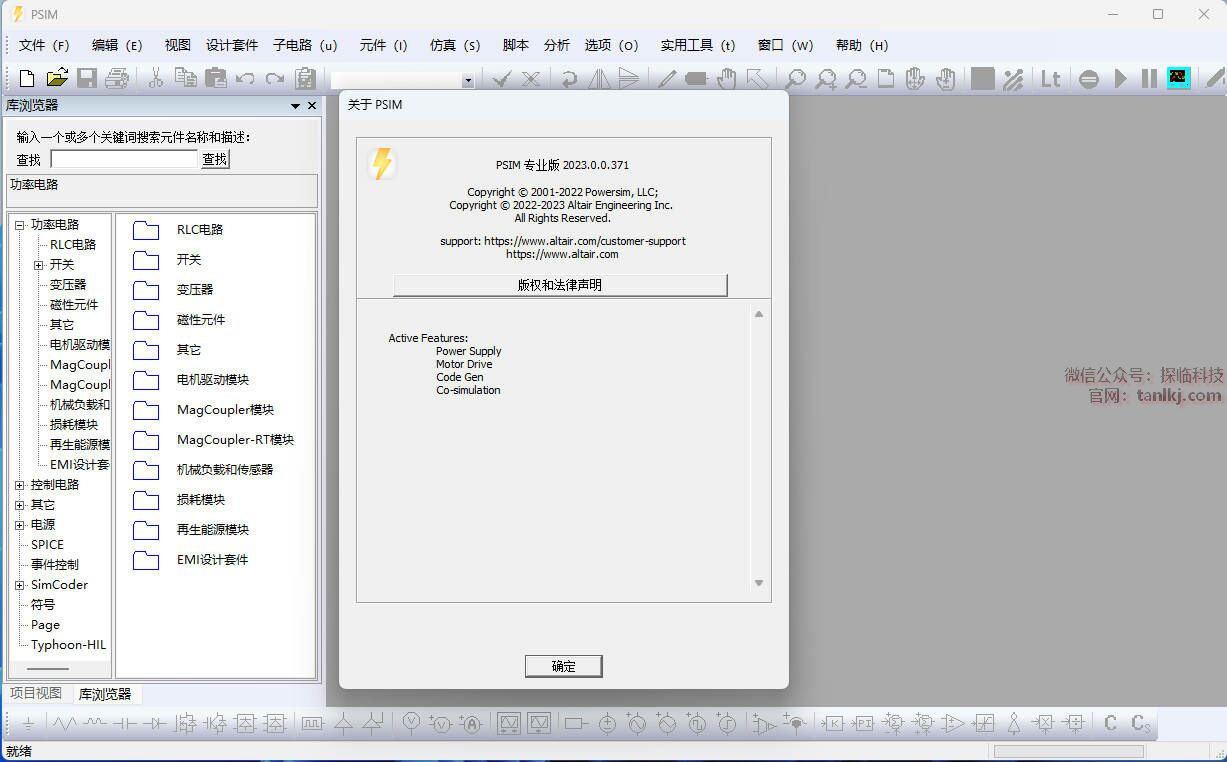Click the 查找 search button
Viewport: 1227px width, 762px height.
coord(215,160)
